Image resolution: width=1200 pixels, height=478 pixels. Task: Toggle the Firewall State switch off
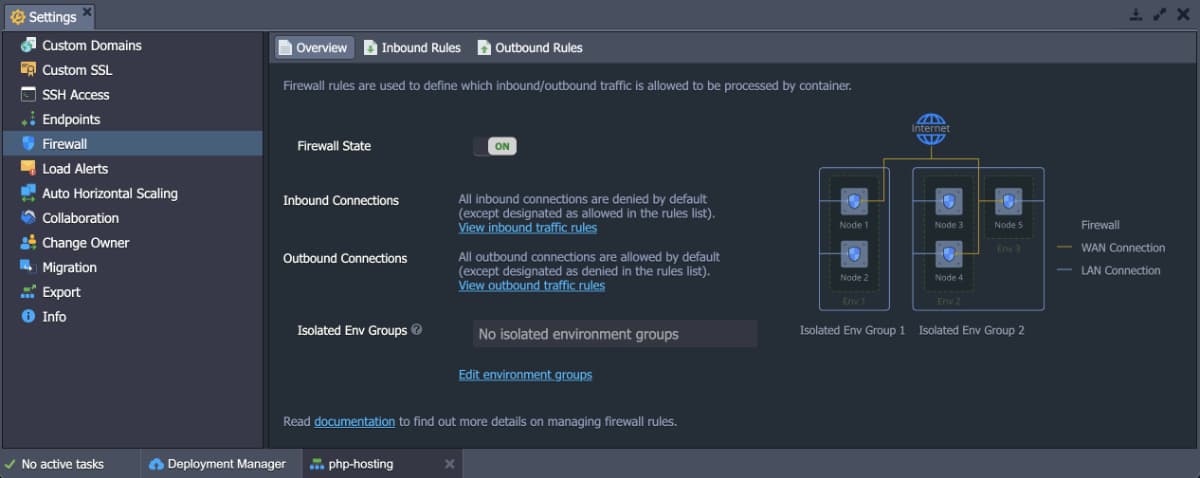(x=495, y=146)
